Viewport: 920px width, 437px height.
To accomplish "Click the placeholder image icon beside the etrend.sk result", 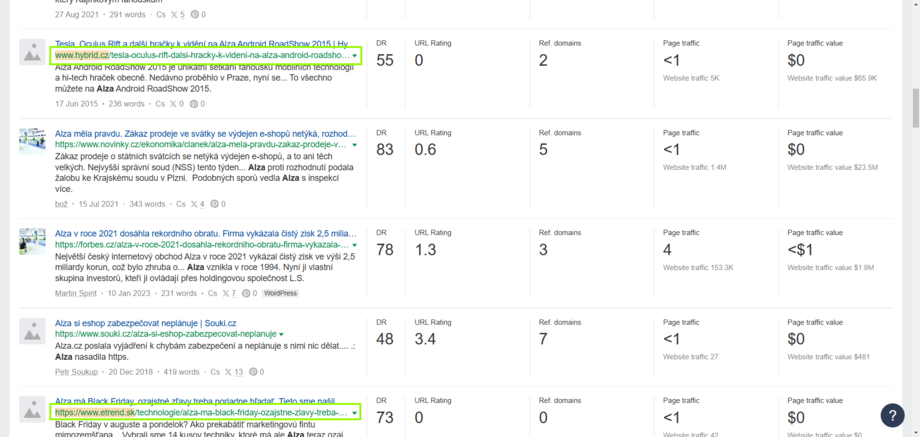I will click(x=32, y=410).
